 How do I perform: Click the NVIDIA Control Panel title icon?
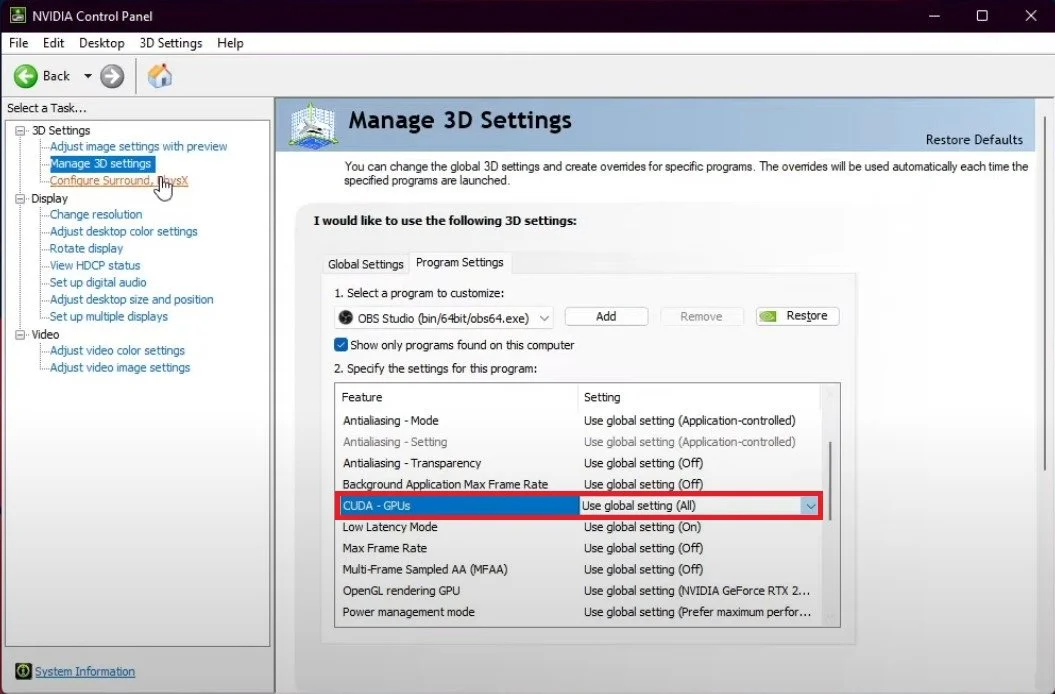(17, 15)
